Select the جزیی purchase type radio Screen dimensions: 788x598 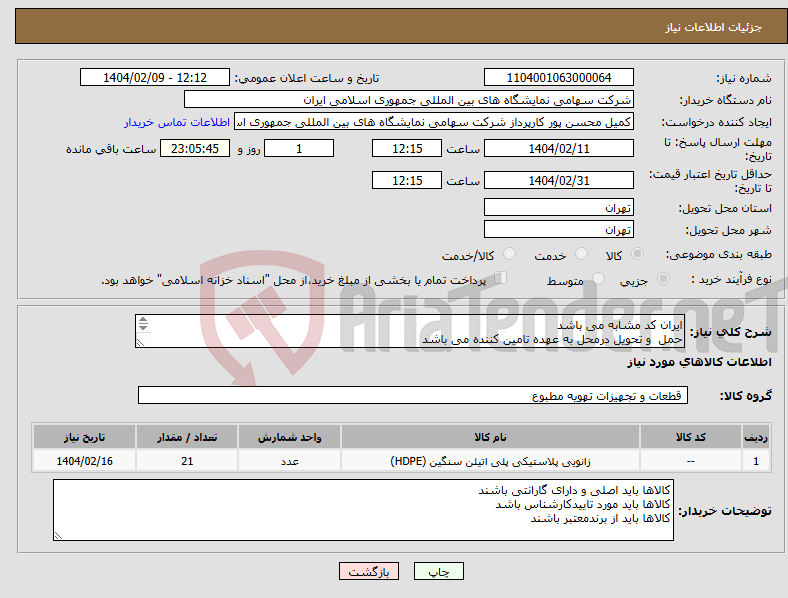pyautogui.click(x=663, y=278)
